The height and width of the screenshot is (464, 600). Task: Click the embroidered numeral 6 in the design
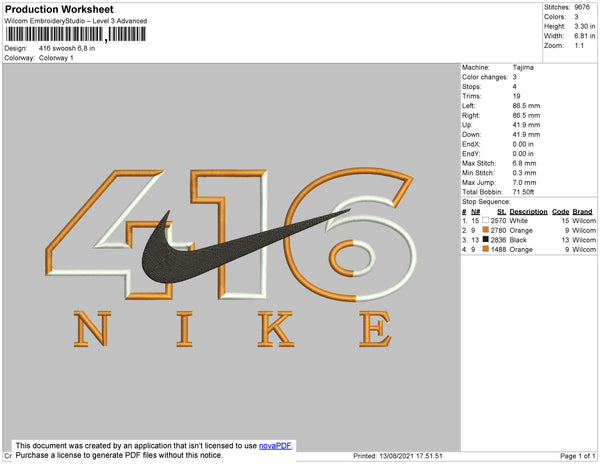pyautogui.click(x=350, y=234)
